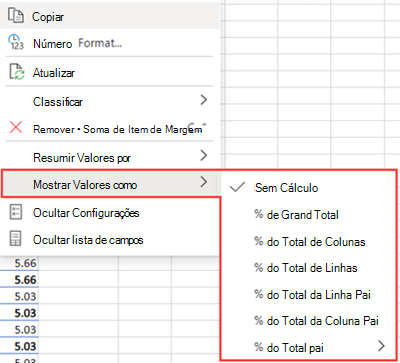Image resolution: width=400 pixels, height=363 pixels.
Task: Select Ocultar lista de campos entry
Action: pyautogui.click(x=110, y=240)
